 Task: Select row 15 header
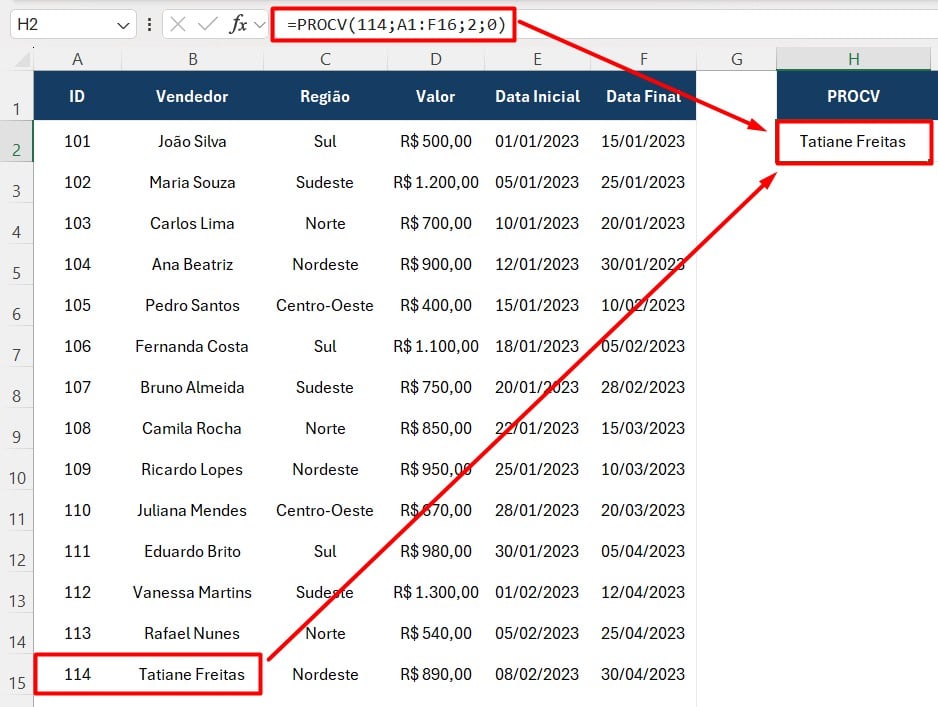pyautogui.click(x=17, y=675)
